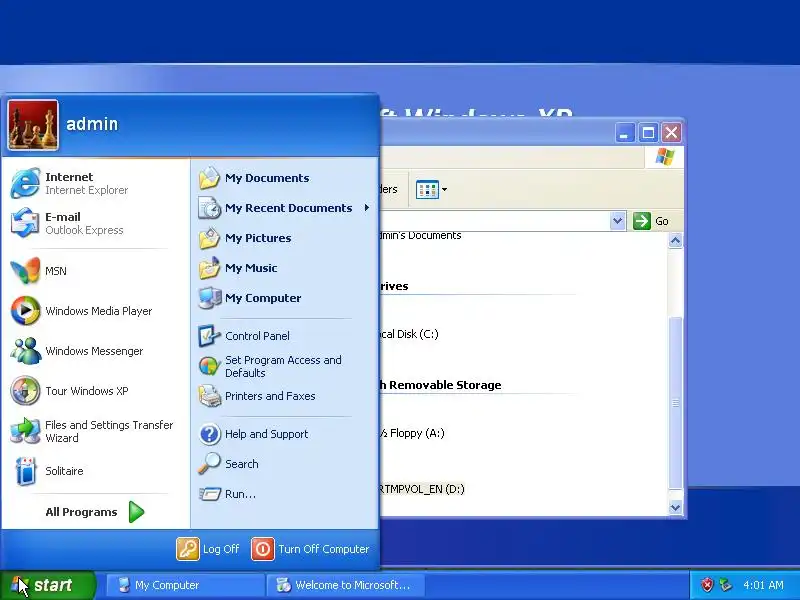Start the Tour Windows XP entry
Image resolution: width=800 pixels, height=600 pixels.
95,391
